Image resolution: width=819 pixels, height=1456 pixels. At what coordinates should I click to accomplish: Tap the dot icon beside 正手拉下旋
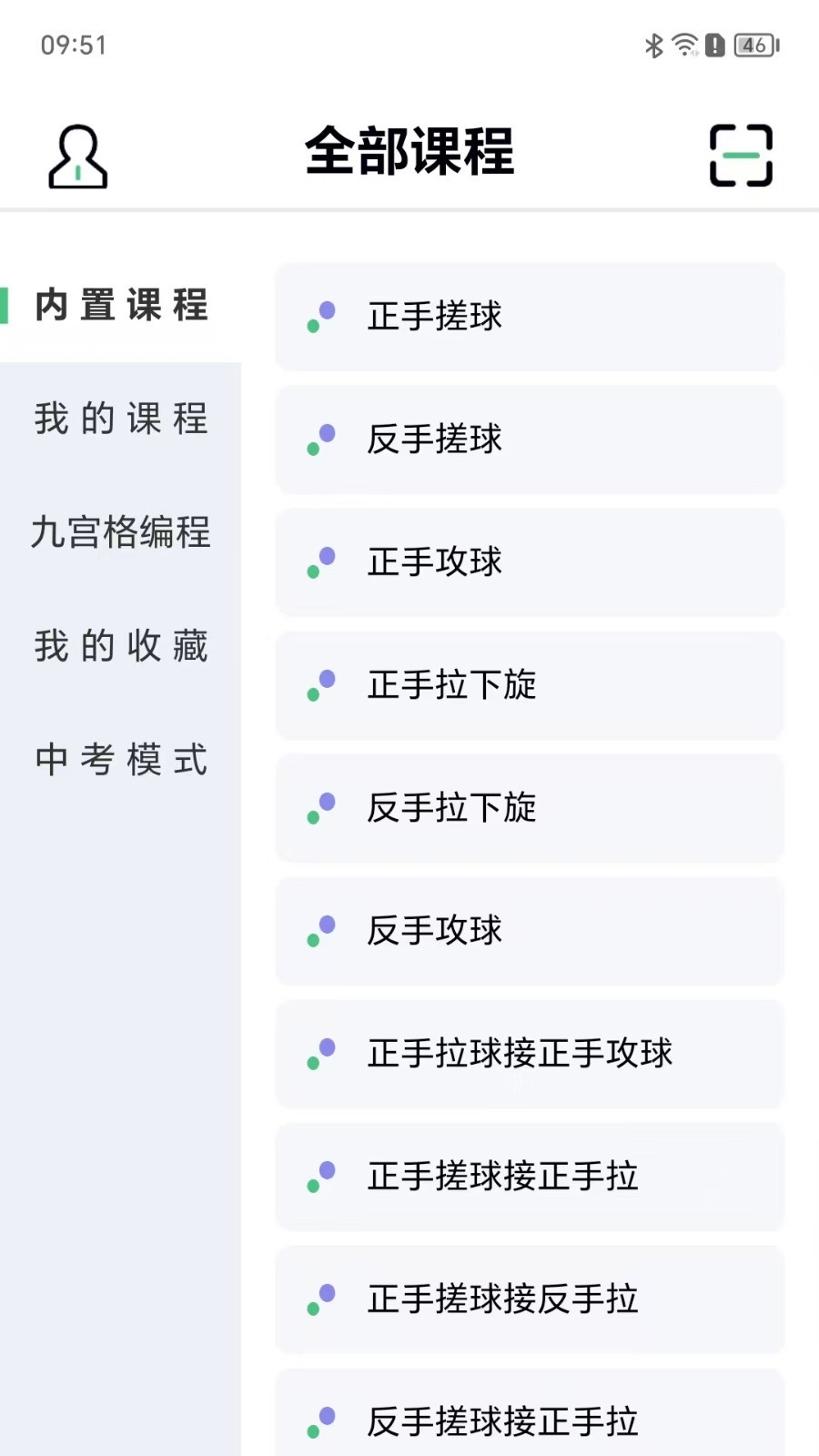pyautogui.click(x=321, y=685)
